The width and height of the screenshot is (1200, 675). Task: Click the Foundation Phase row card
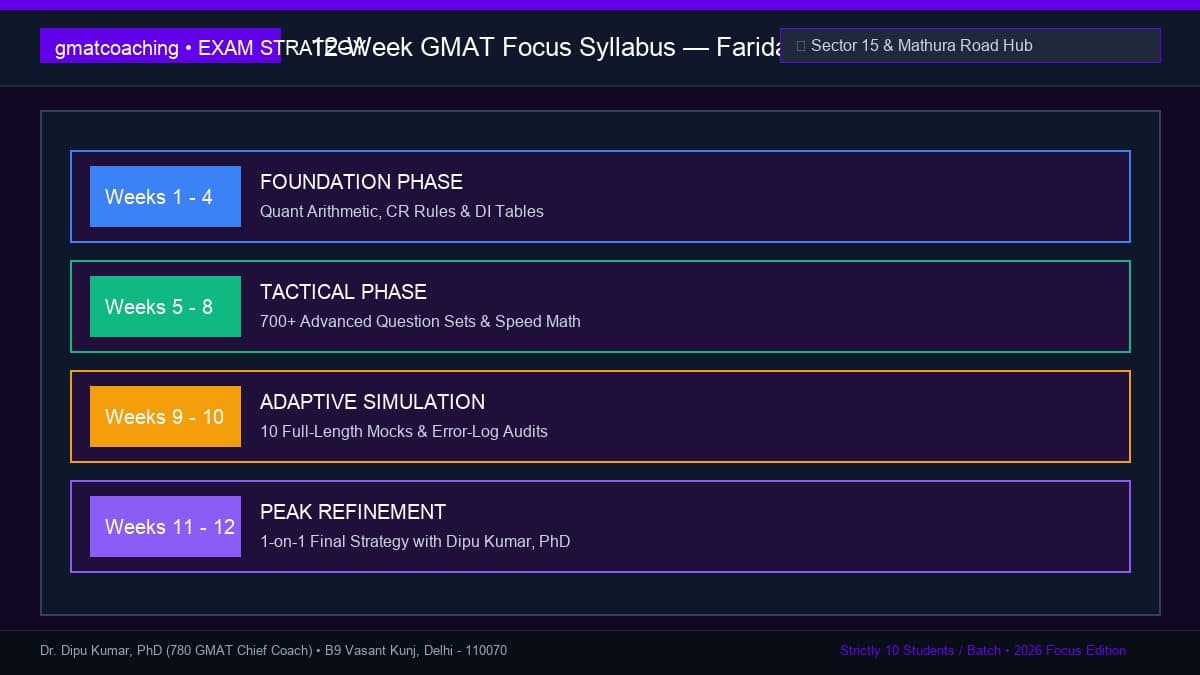[600, 197]
